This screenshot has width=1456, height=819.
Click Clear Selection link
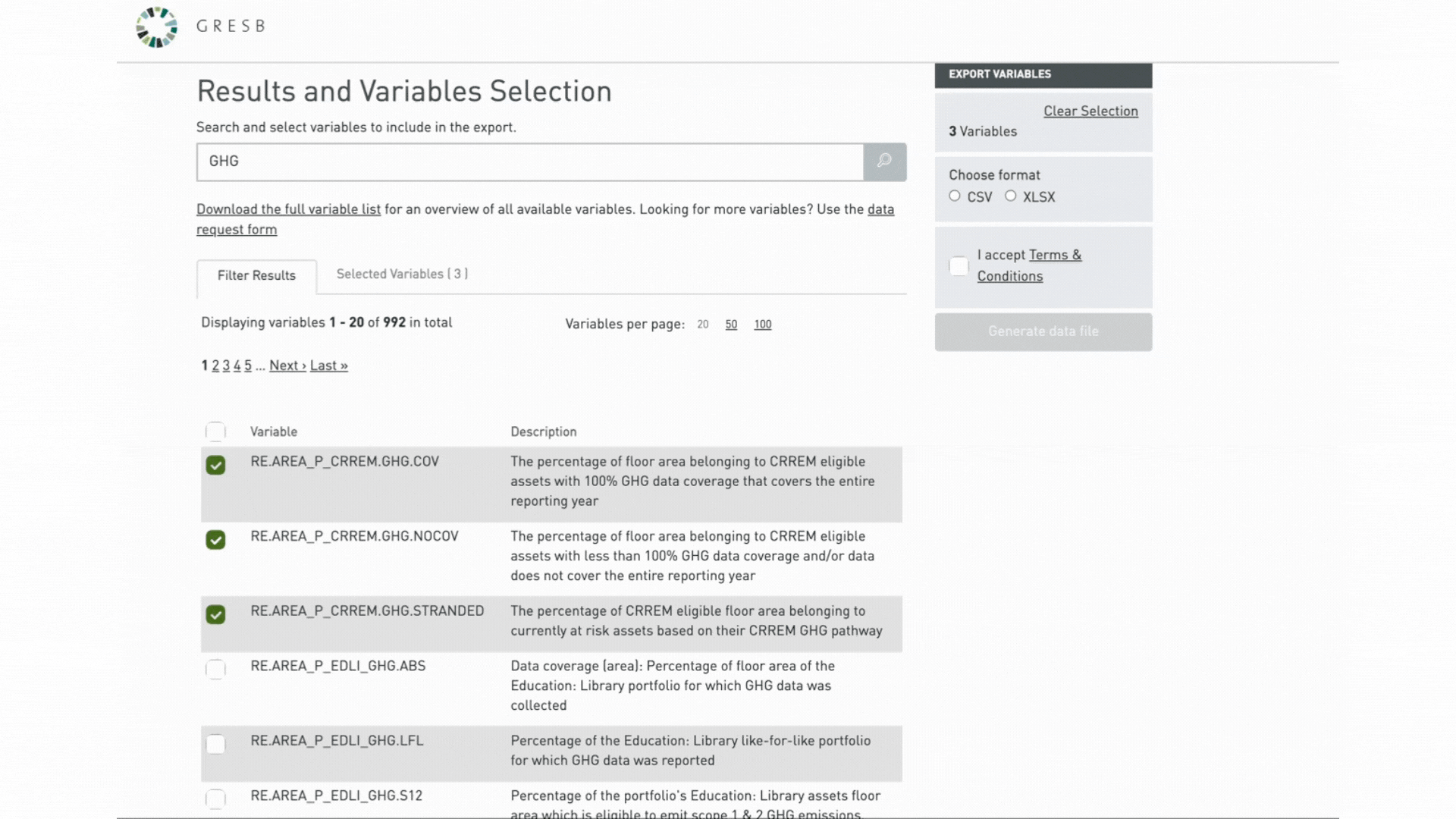click(1090, 111)
